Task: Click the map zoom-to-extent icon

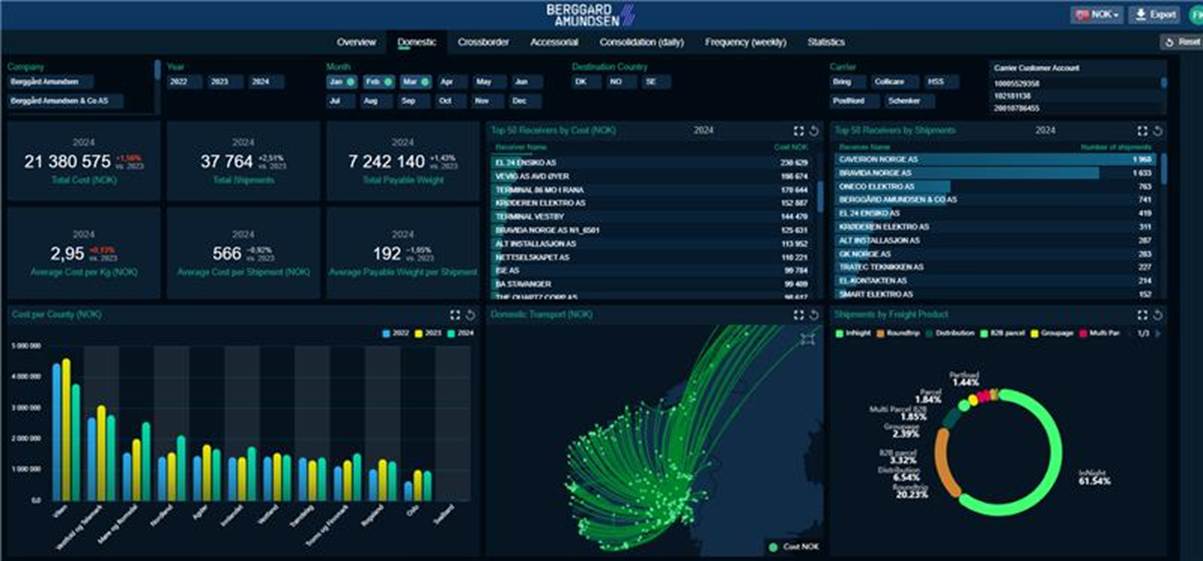Action: 807,339
